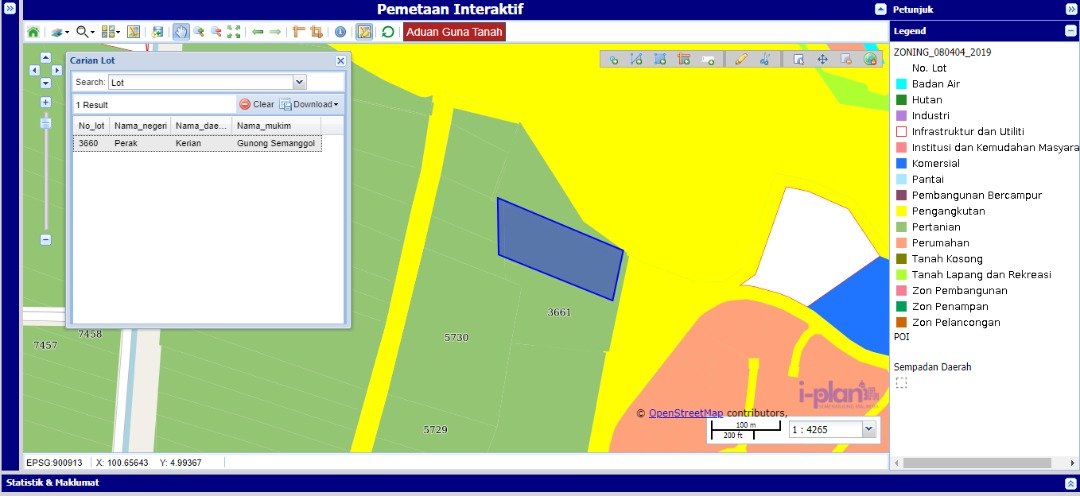Click the zoom slider handle on map
Image resolution: width=1080 pixels, height=496 pixels.
45,122
